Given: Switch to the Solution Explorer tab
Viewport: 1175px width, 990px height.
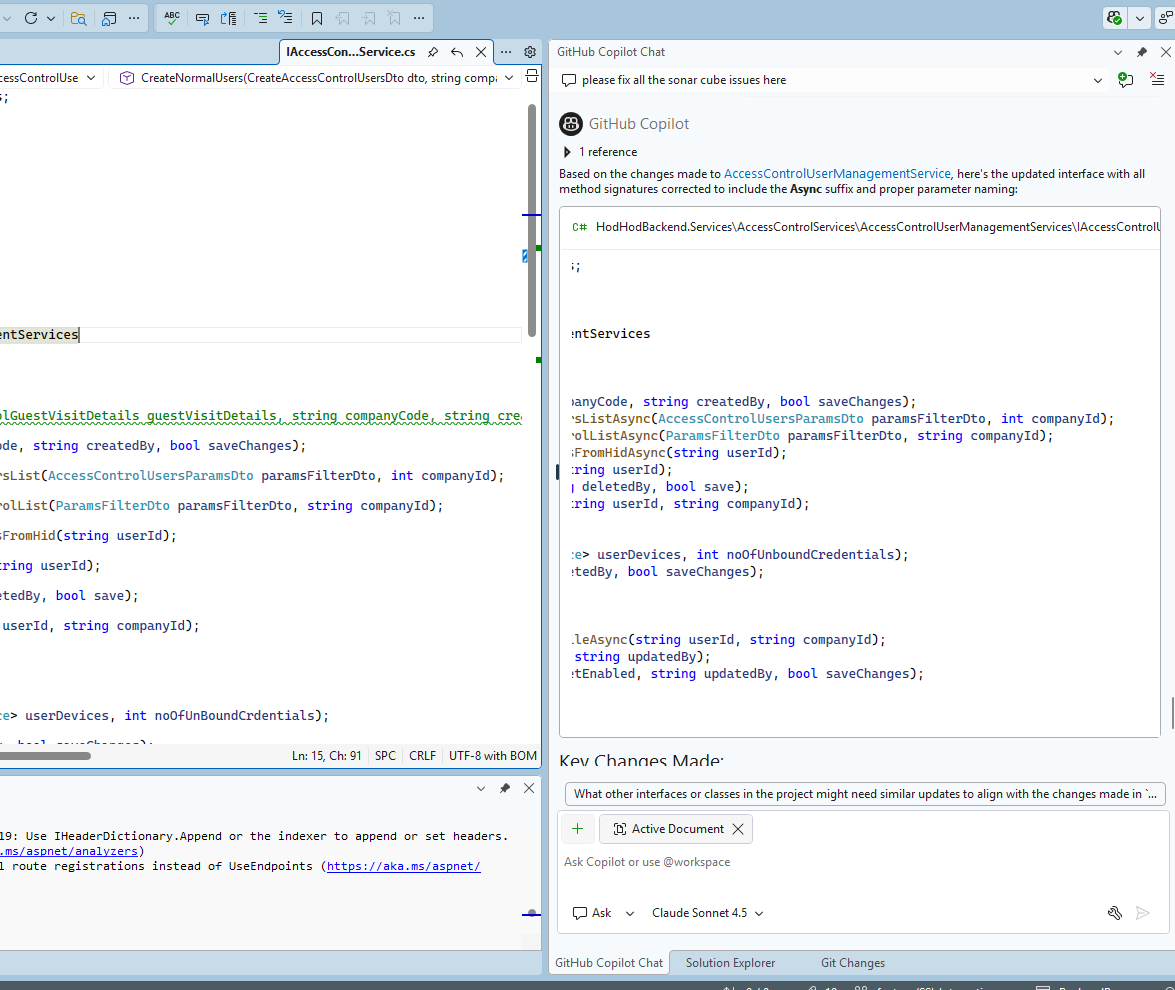Looking at the screenshot, I should (730, 963).
